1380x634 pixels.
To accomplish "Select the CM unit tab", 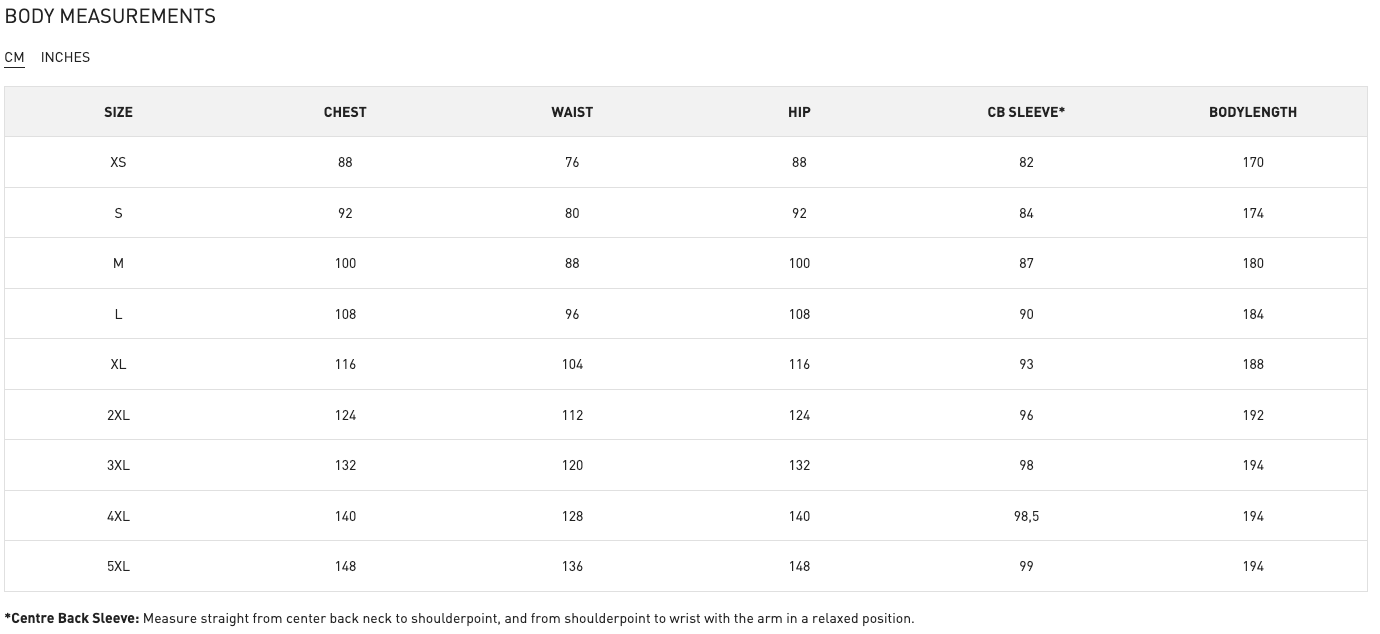I will [14, 57].
